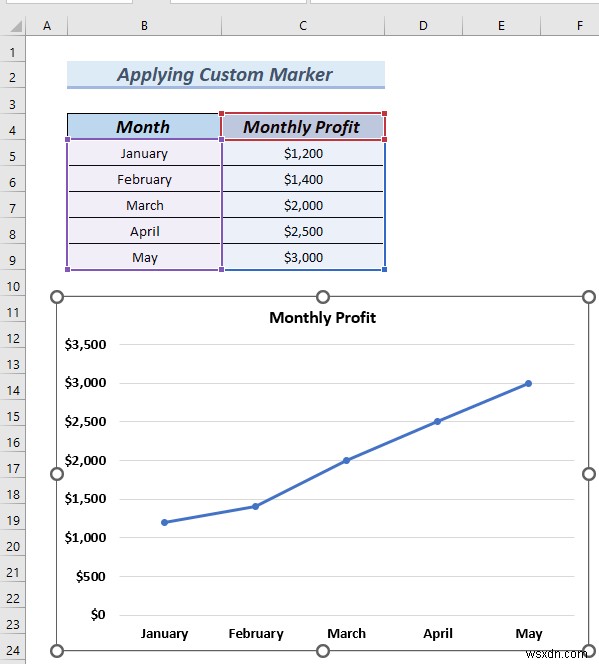Viewport: 599px width, 664px height.
Task: Select column D header
Action: (x=423, y=26)
